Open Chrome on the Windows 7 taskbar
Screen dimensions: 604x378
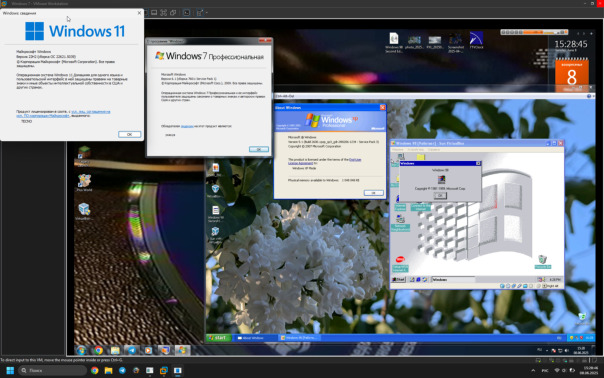[x=99, y=350]
